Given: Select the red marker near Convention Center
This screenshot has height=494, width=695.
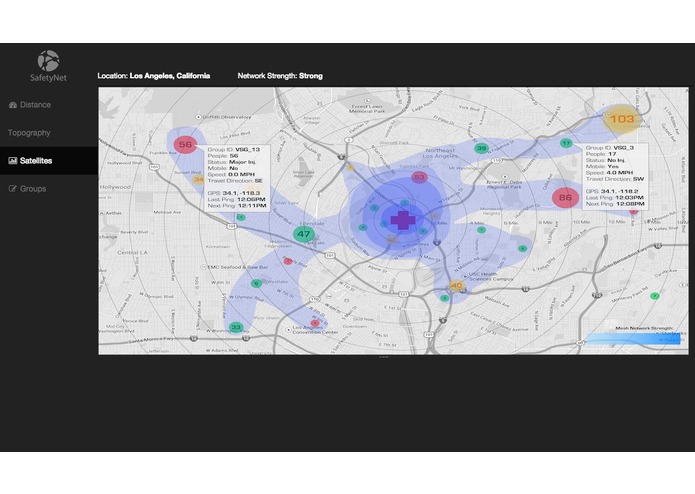Looking at the screenshot, I should [x=315, y=323].
